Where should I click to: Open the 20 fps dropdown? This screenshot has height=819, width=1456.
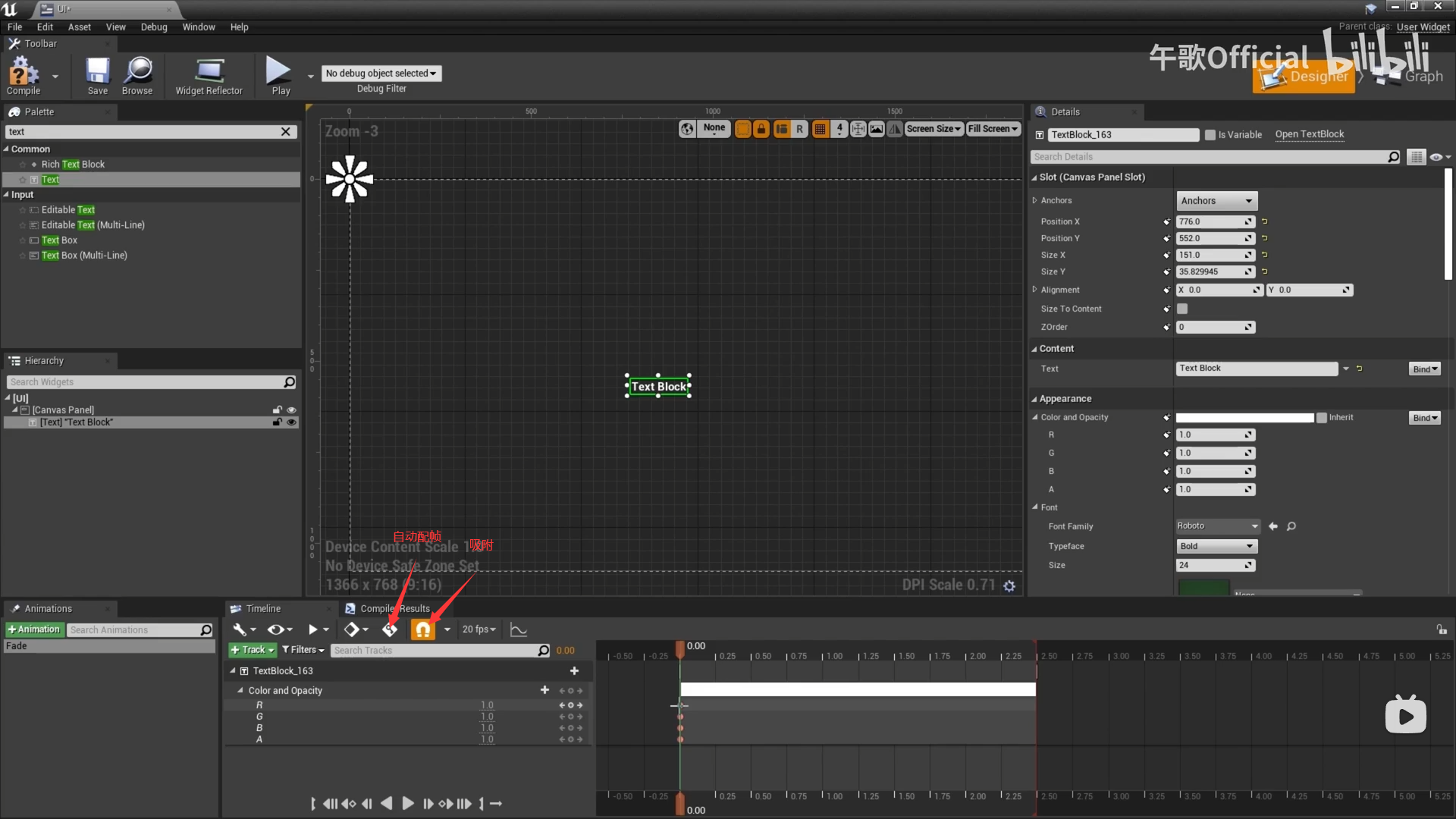click(x=479, y=629)
